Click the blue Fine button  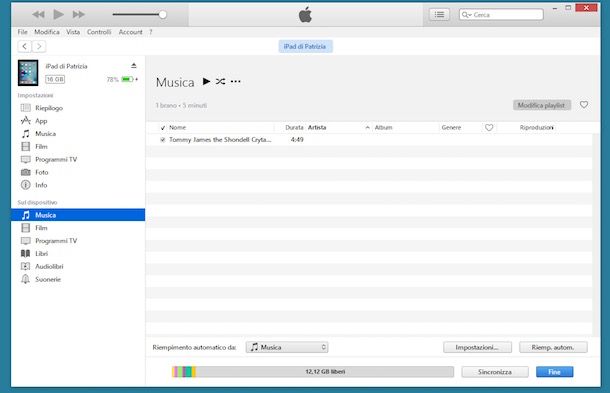(x=554, y=372)
